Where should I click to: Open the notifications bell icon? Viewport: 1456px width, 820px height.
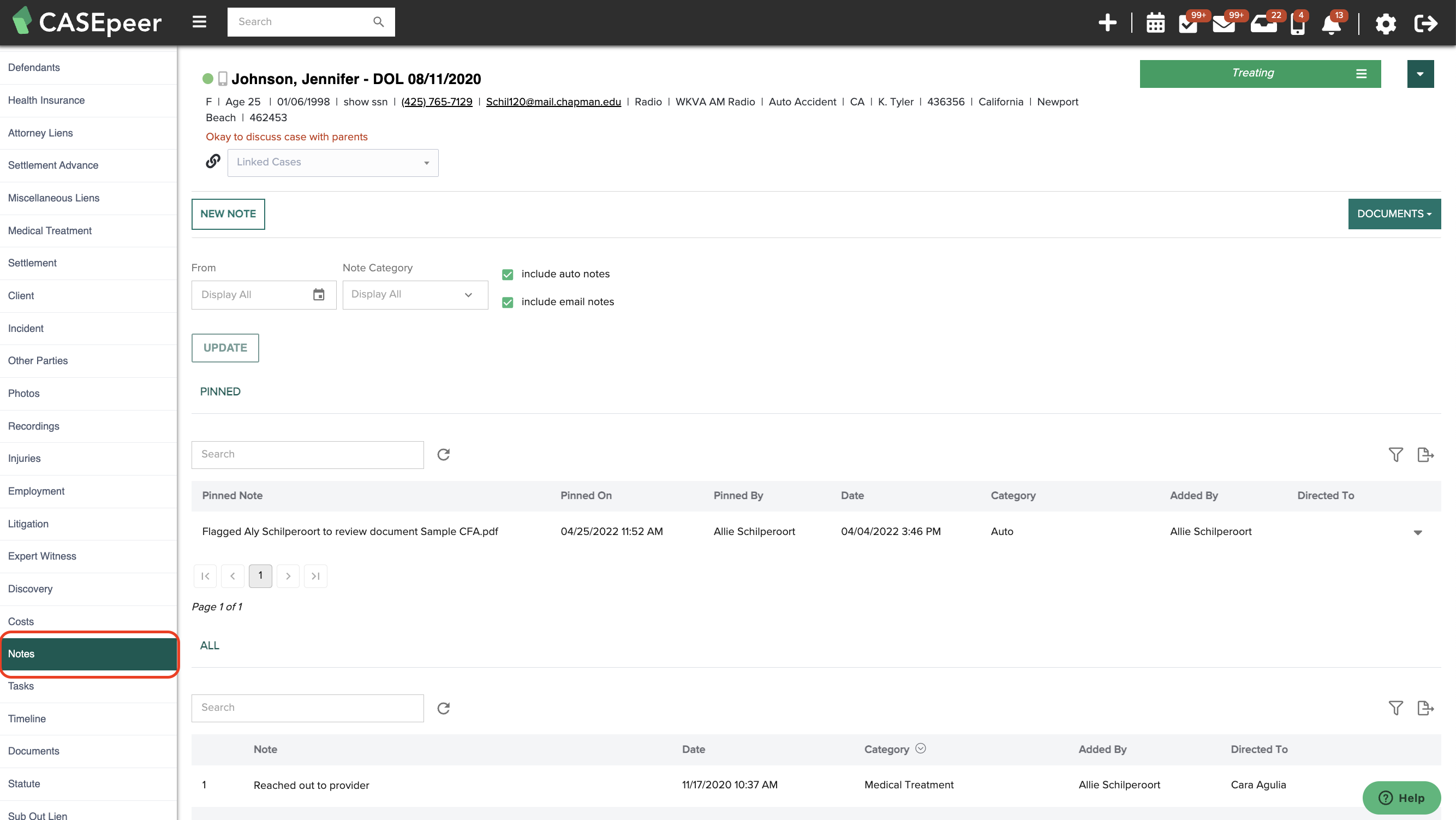point(1332,24)
